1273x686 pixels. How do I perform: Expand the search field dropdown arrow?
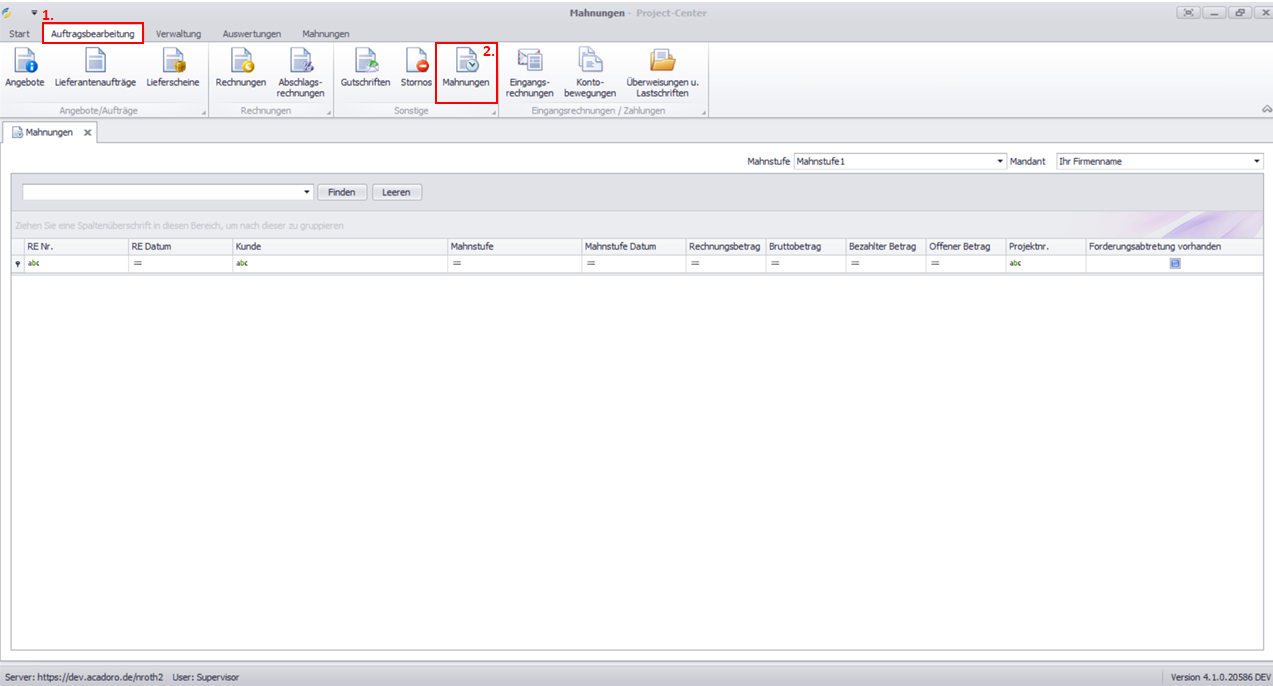[x=307, y=192]
